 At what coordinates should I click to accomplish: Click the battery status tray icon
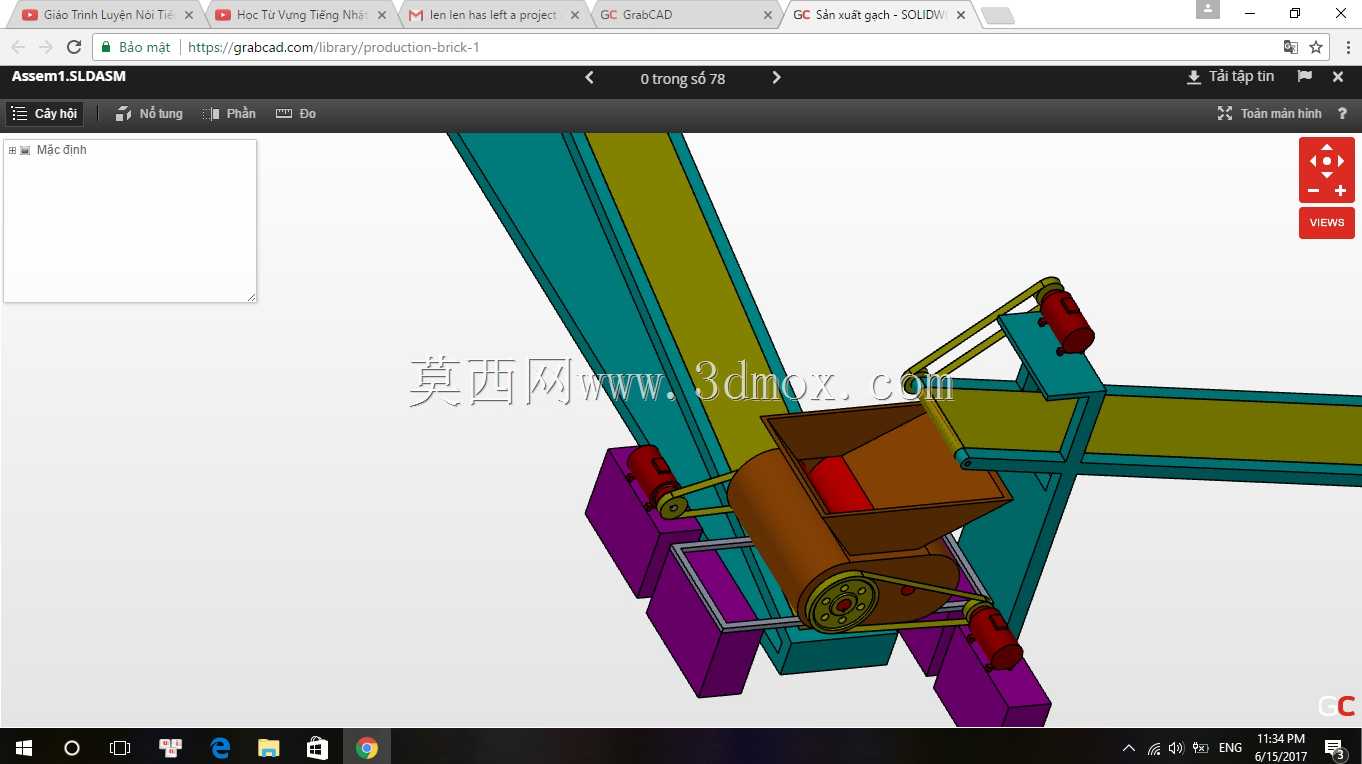coord(1200,748)
